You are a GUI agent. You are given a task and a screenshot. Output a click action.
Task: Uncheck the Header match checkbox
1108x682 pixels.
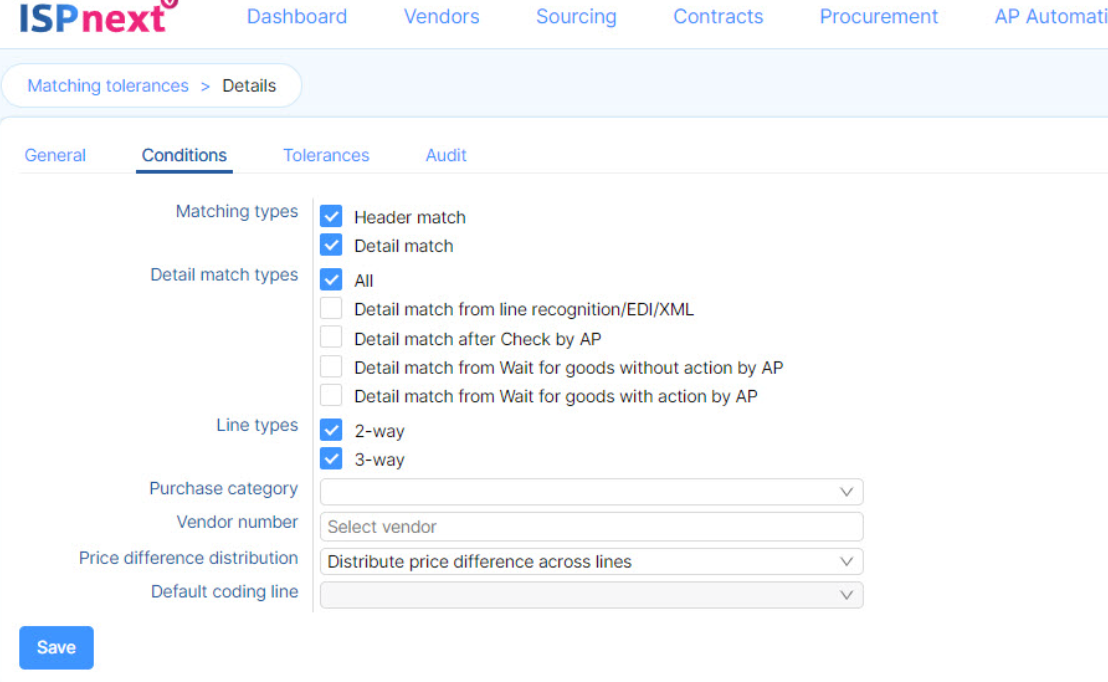[331, 216]
